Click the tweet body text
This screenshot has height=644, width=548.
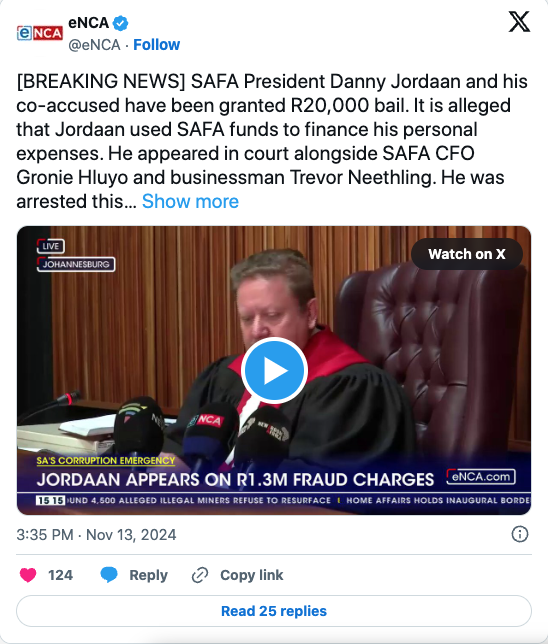[x=272, y=141]
